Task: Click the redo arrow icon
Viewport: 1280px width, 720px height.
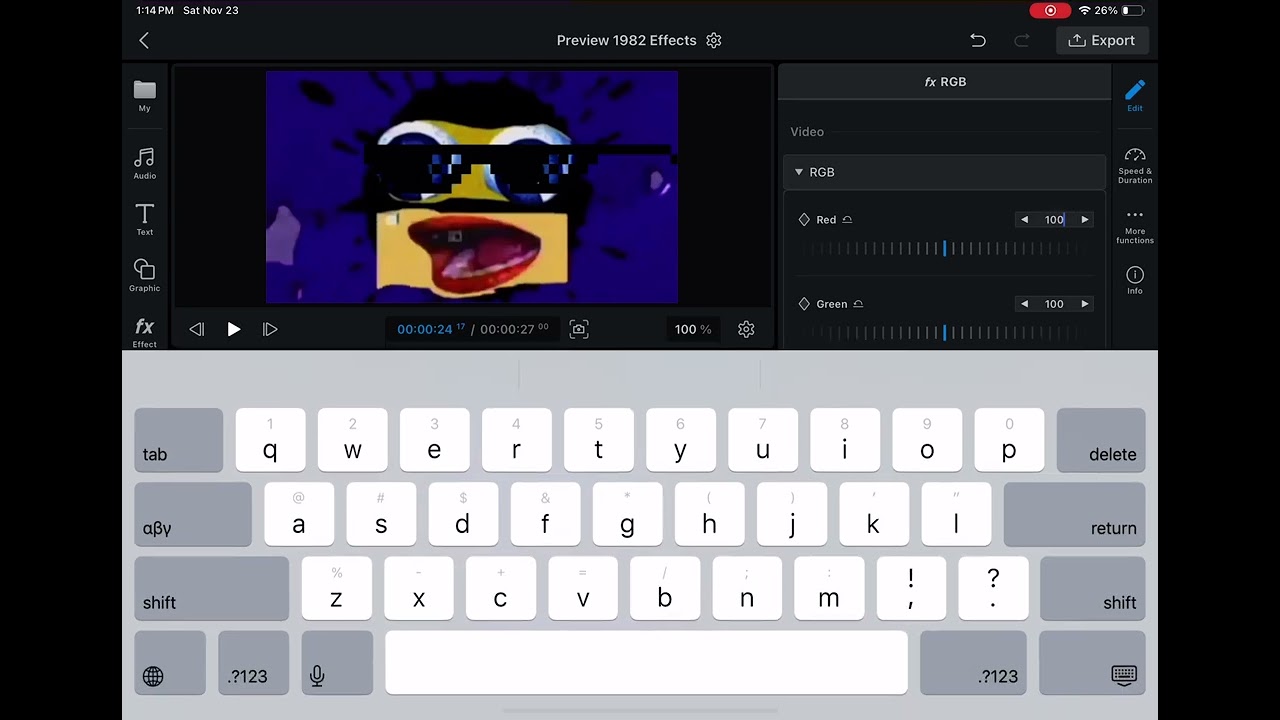Action: [x=1022, y=40]
